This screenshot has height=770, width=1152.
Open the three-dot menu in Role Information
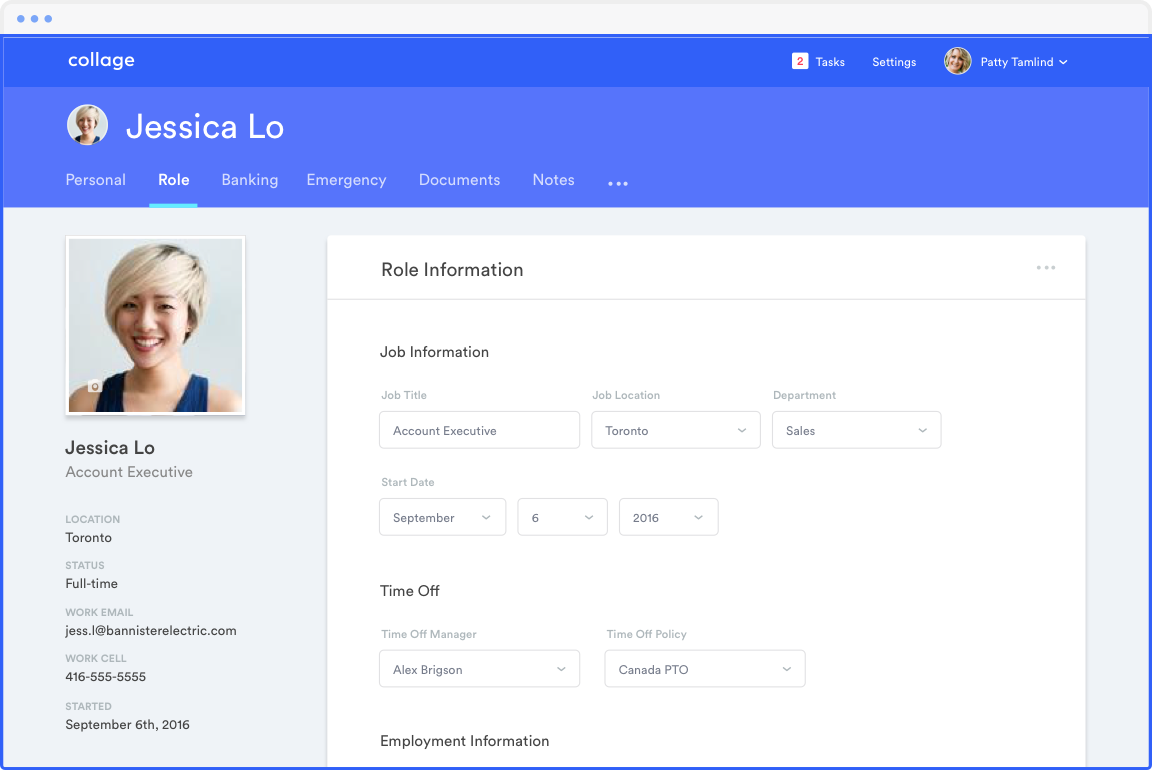tap(1045, 268)
